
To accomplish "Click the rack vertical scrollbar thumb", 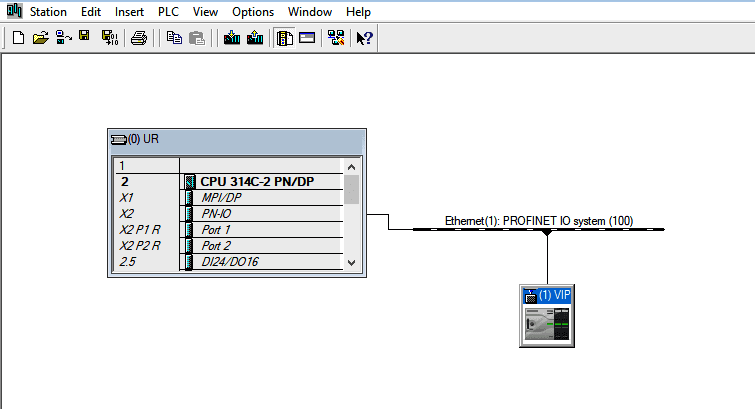I will (351, 189).
